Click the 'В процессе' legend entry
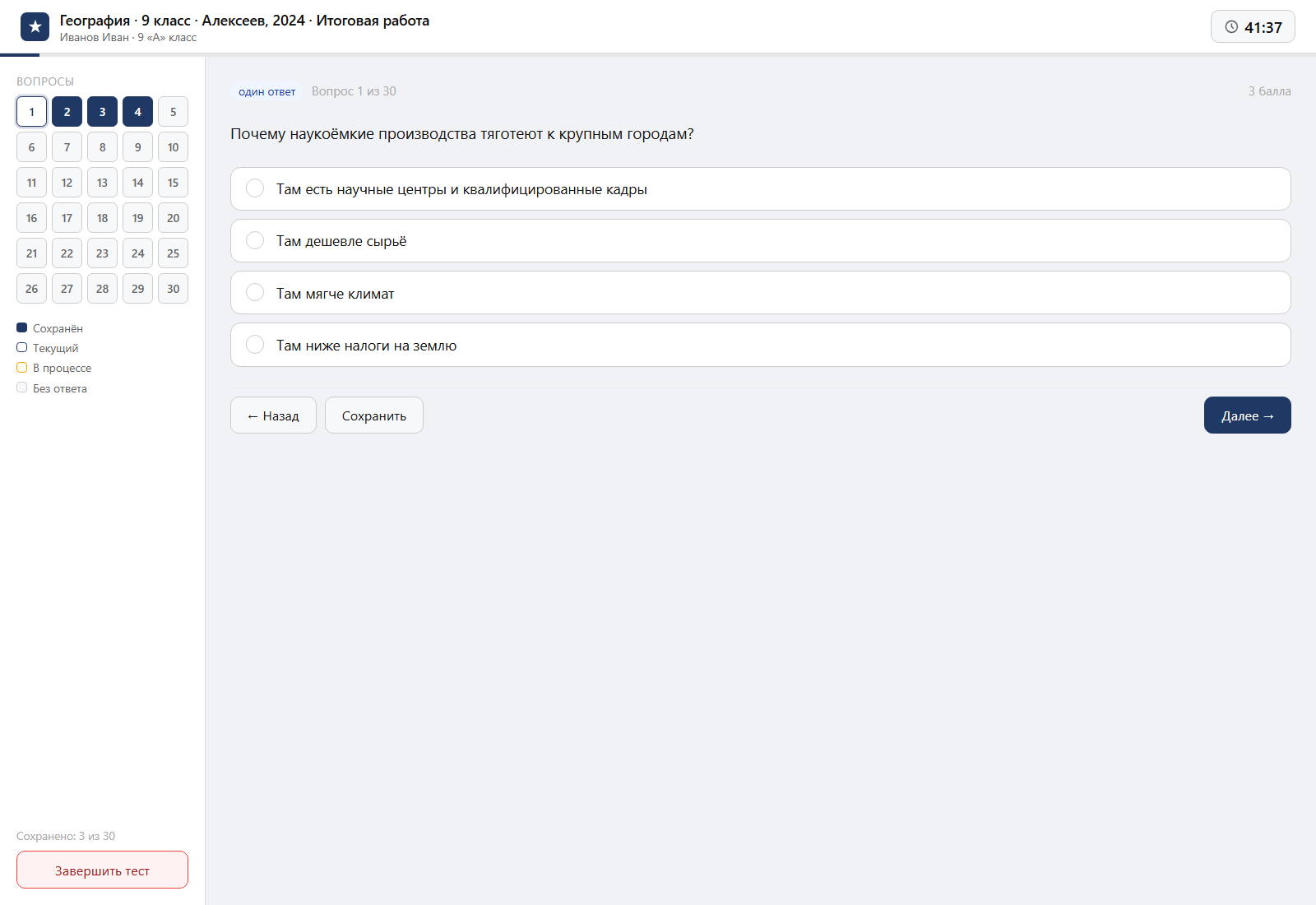Screen dimensions: 1316x905 coord(54,368)
